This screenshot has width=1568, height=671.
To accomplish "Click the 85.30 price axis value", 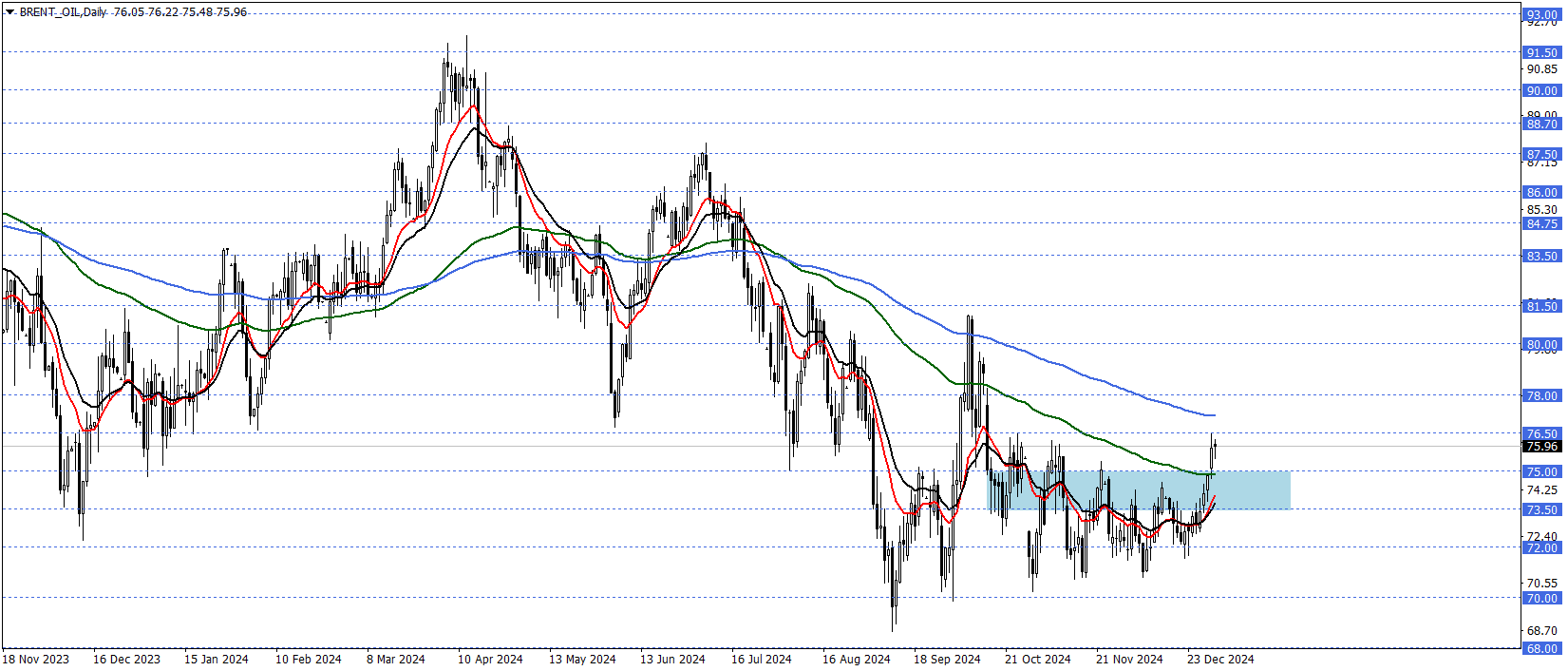I will click(x=1541, y=209).
